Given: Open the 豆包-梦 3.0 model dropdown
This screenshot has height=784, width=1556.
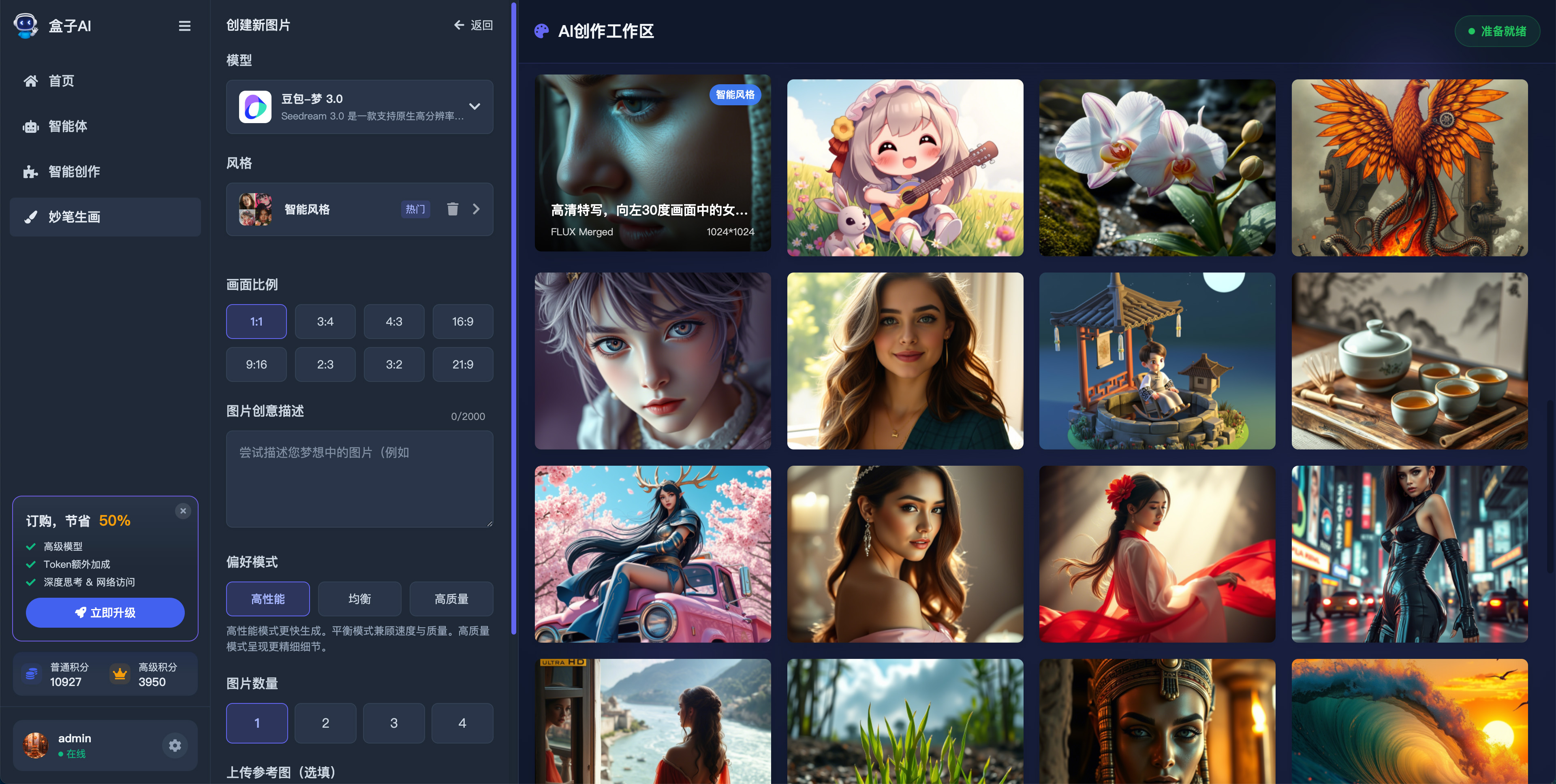Looking at the screenshot, I should tap(359, 107).
